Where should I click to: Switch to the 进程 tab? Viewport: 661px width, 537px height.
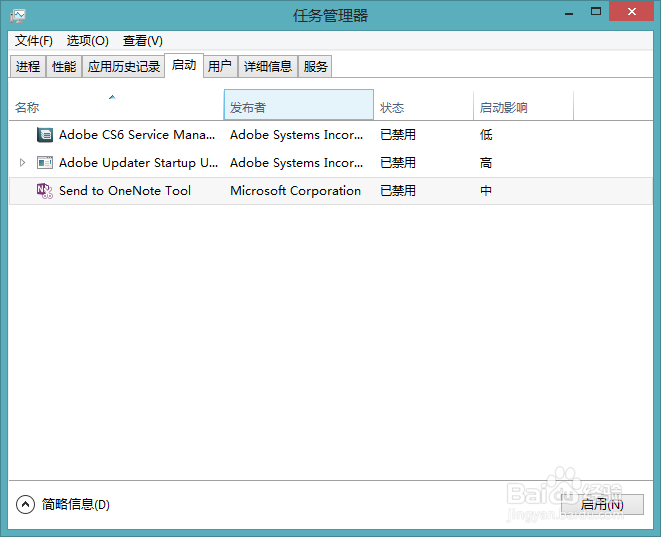tap(28, 67)
